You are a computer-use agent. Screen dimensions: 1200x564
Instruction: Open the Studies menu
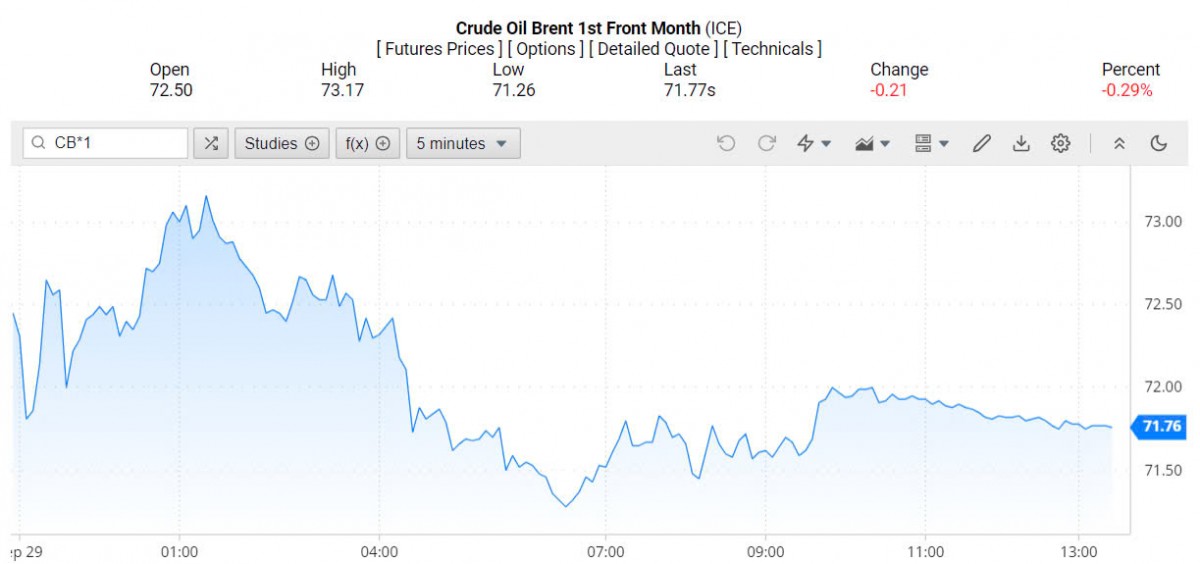(x=282, y=143)
